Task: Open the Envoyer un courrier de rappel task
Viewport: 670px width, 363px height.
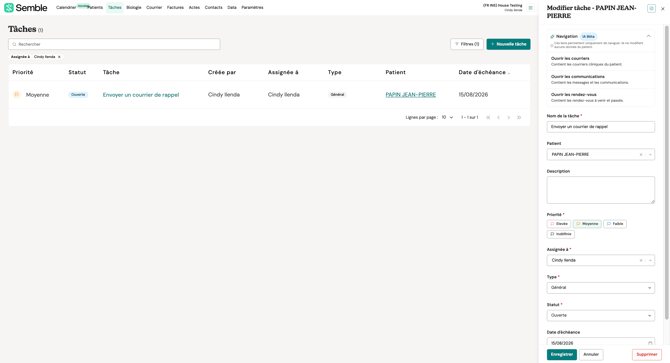Action: pyautogui.click(x=141, y=95)
